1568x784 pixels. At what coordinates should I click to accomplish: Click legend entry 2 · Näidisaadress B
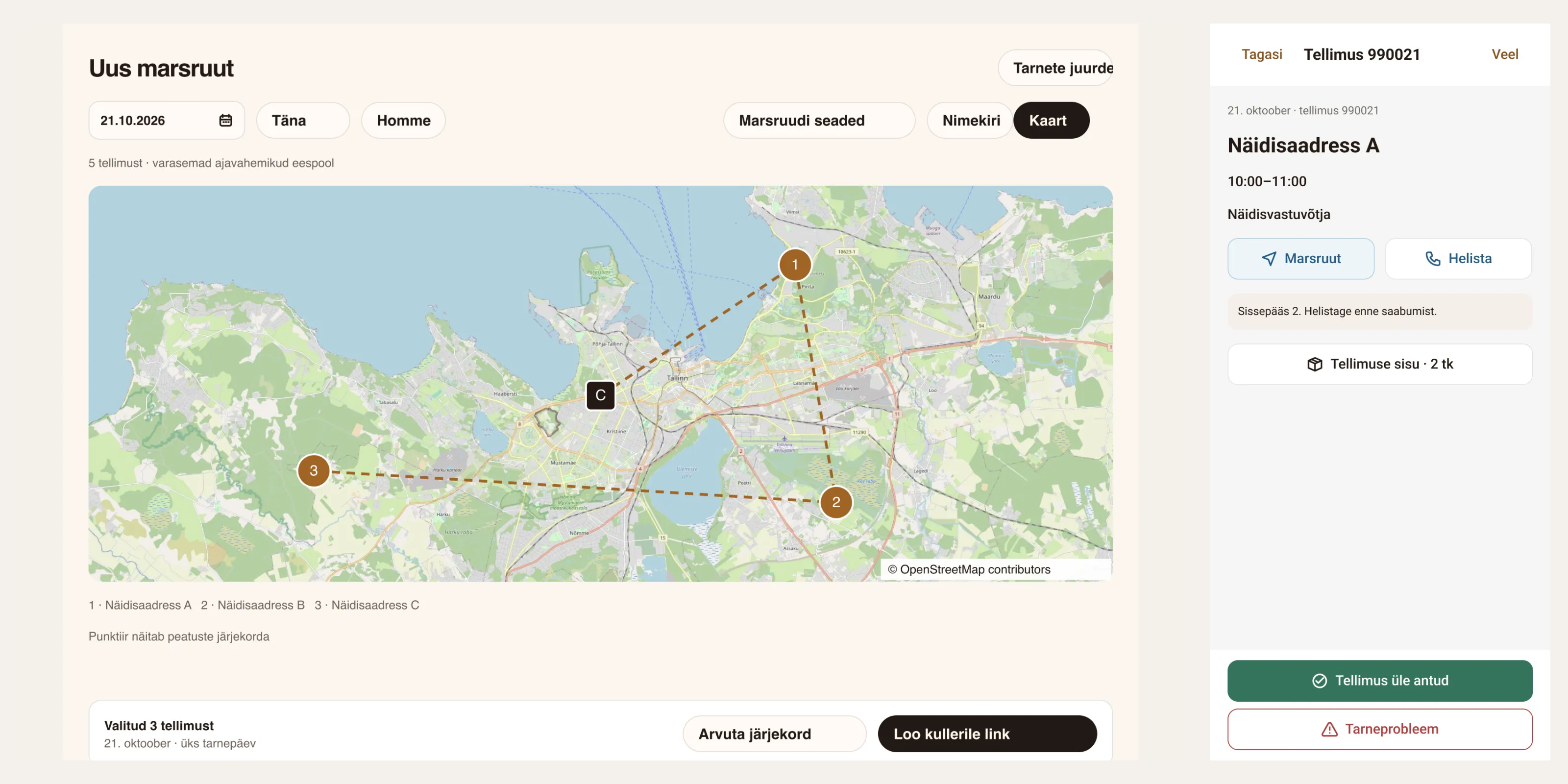pos(252,605)
